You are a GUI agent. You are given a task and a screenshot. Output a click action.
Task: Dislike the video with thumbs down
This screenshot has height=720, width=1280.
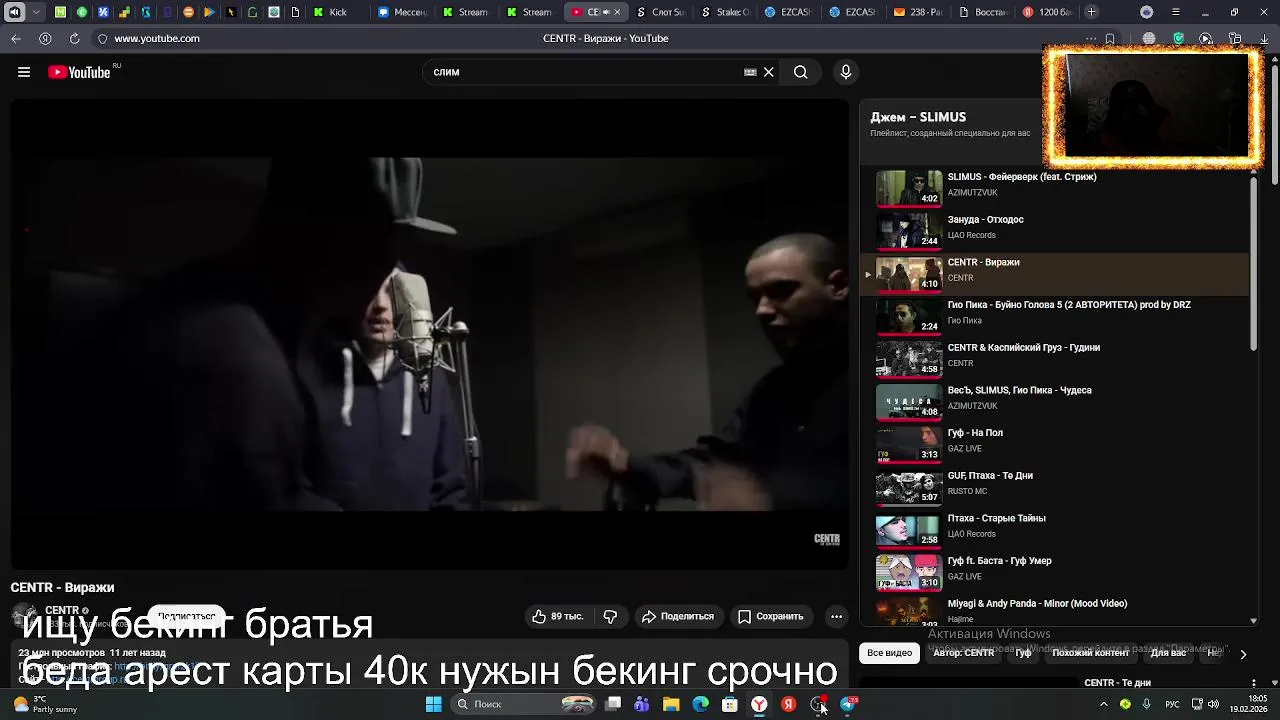pos(610,616)
